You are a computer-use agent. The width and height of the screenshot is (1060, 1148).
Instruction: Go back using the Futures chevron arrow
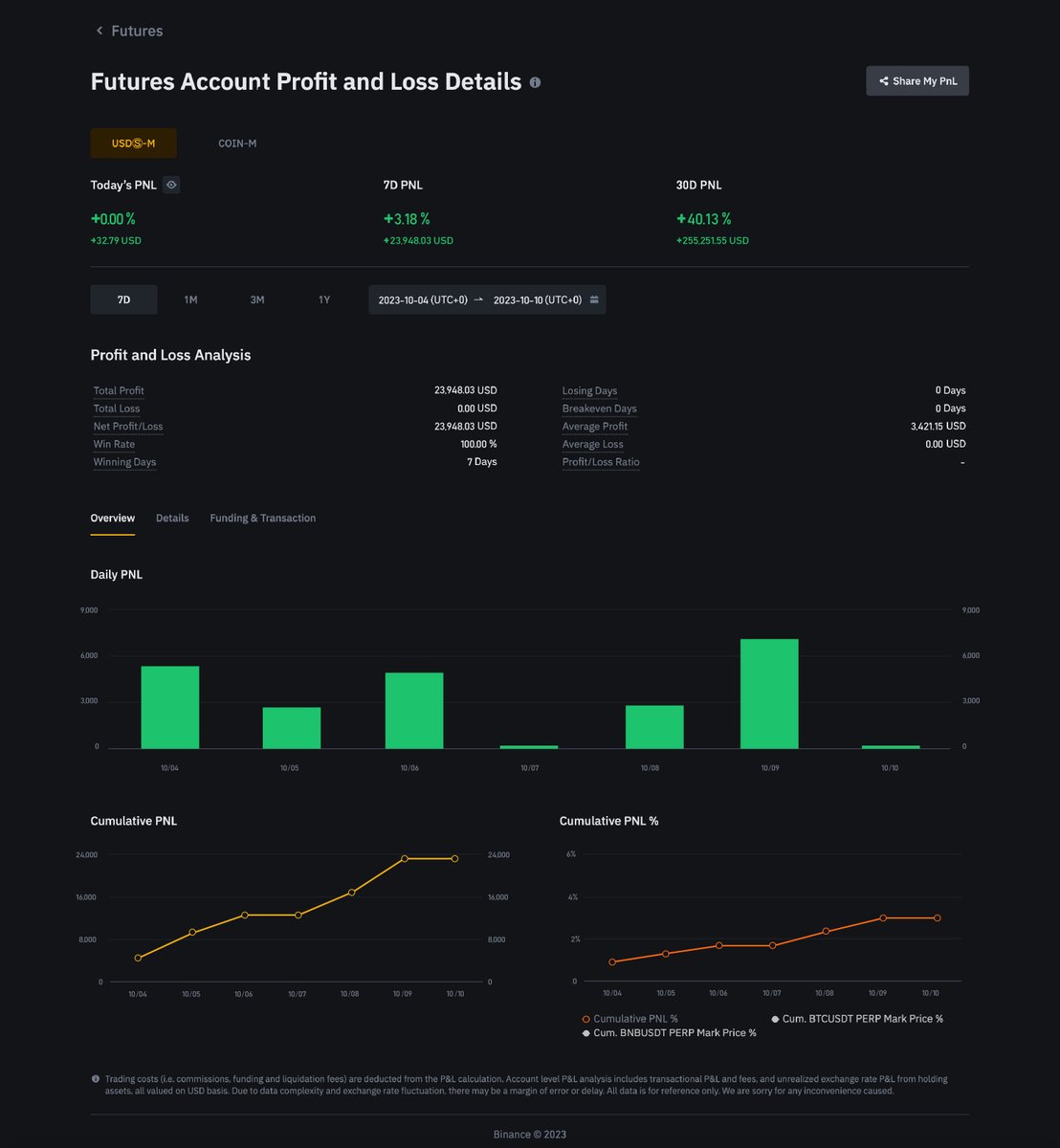coord(99,31)
